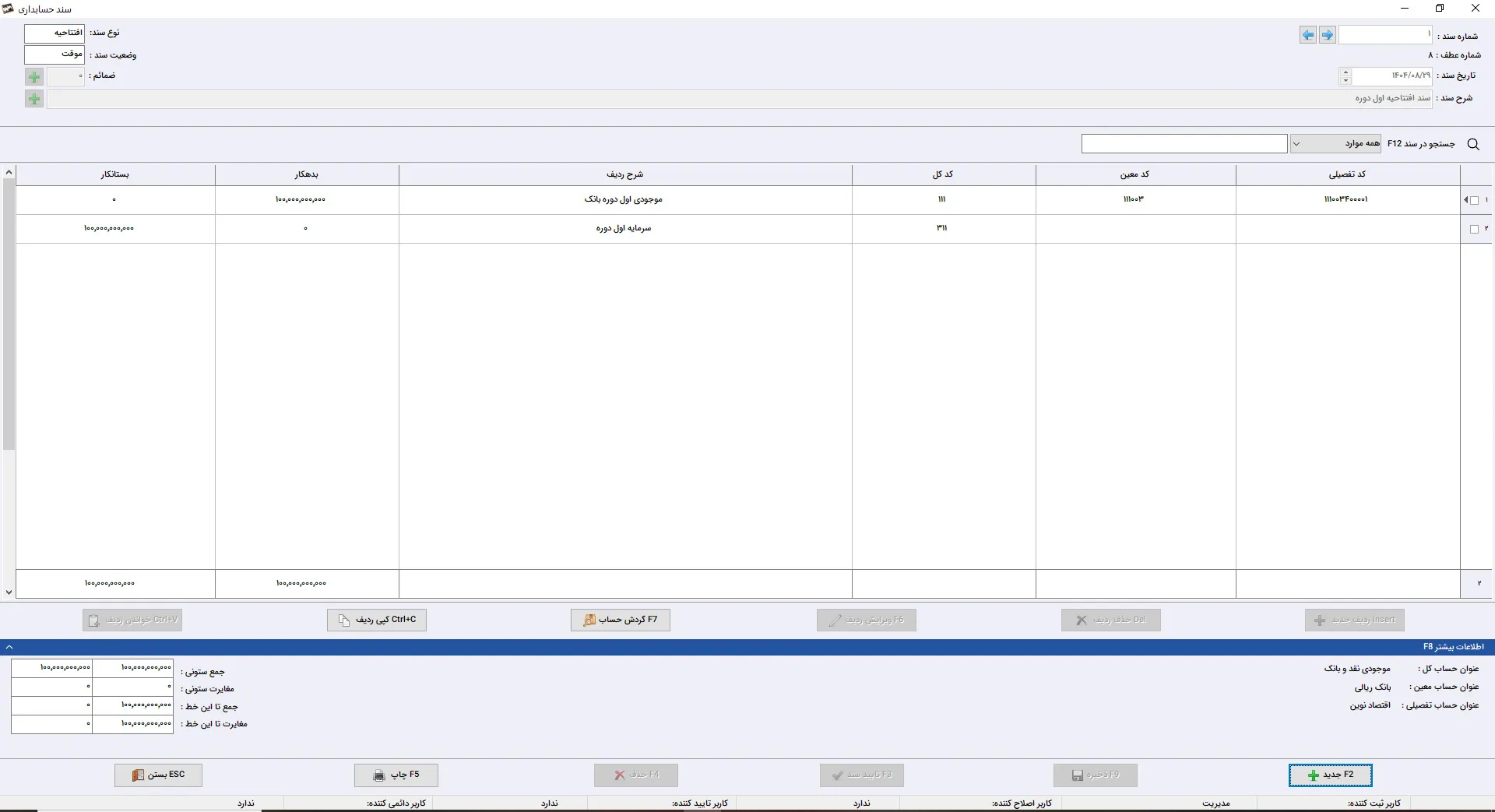Screen dimensions: 1495x812
Task: Copy row with Ctrl+C کپی ردیف button
Action: tap(377, 620)
